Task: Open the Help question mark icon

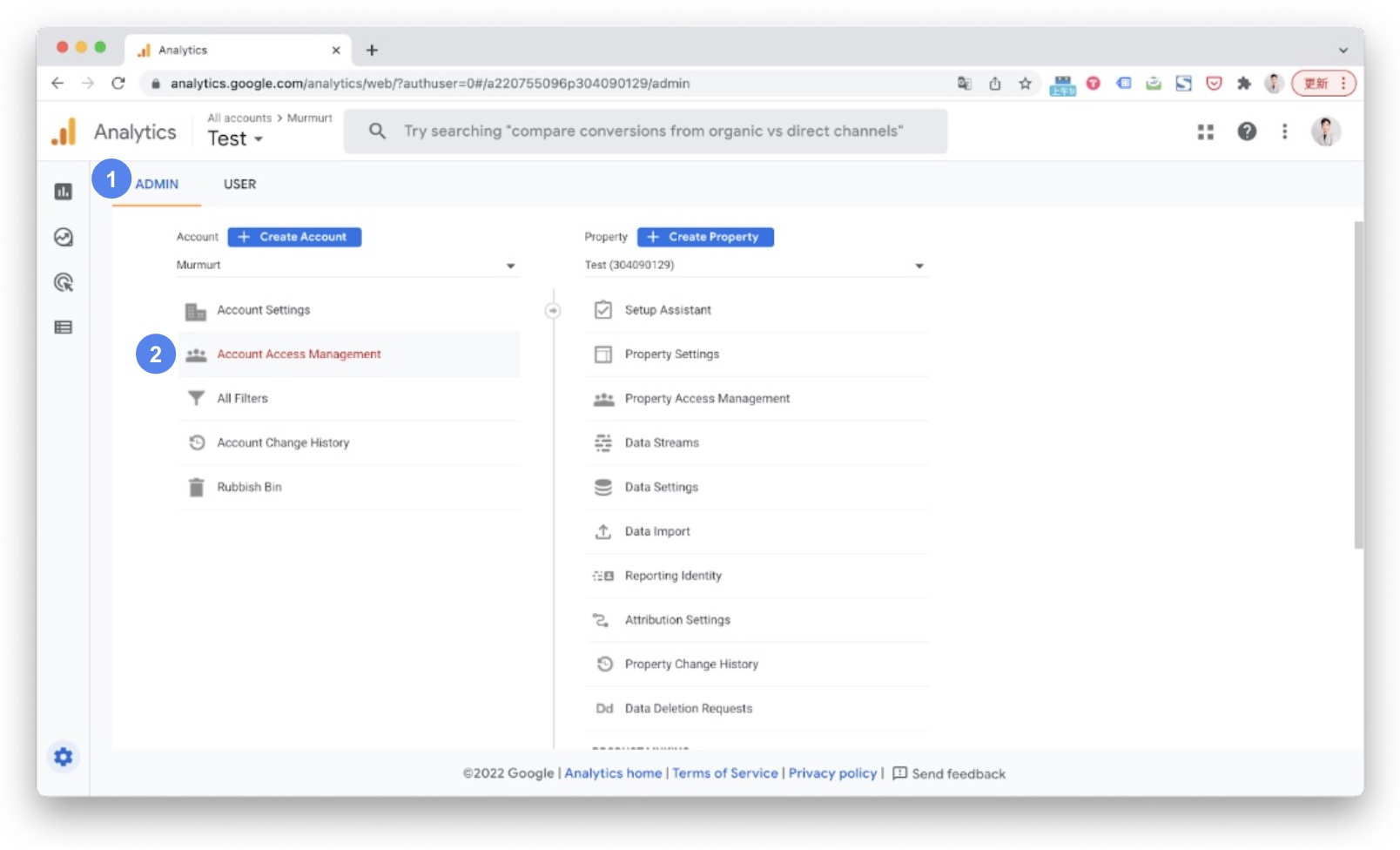Action: pos(1247,132)
